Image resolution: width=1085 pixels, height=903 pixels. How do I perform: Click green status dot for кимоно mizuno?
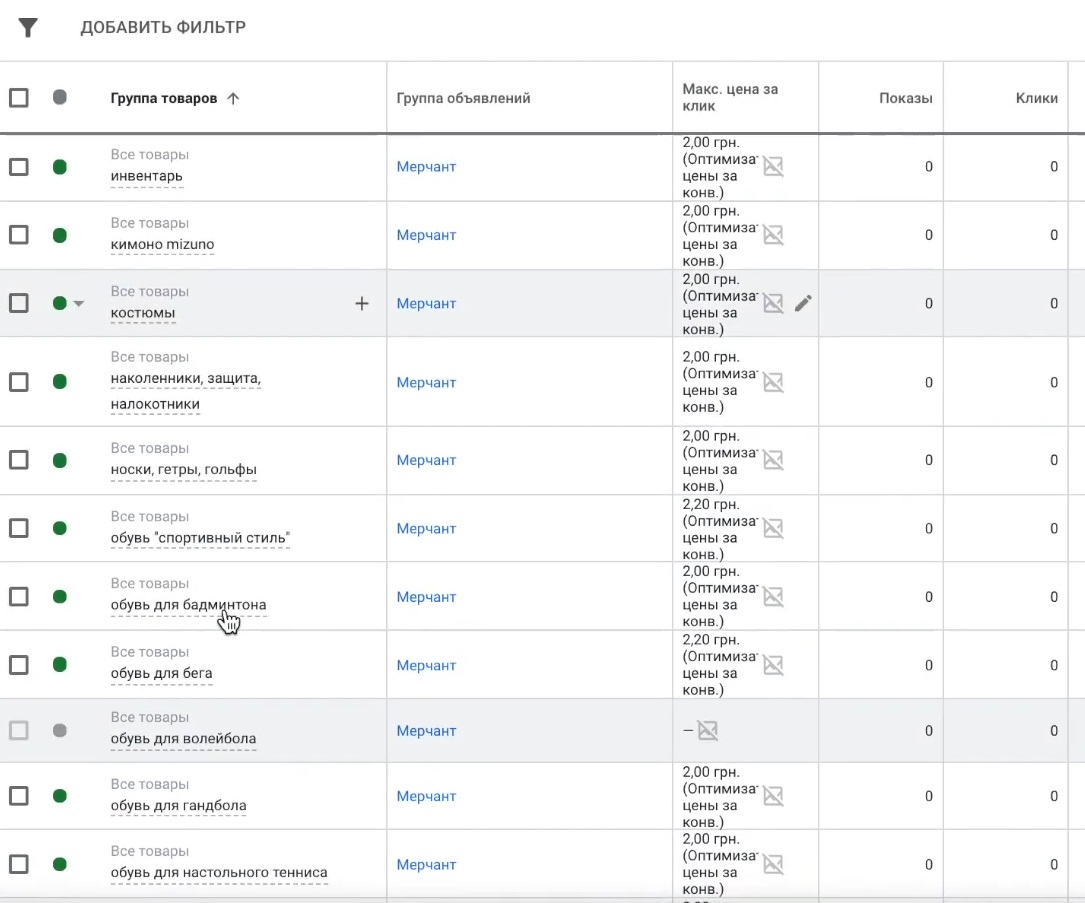(x=60, y=235)
